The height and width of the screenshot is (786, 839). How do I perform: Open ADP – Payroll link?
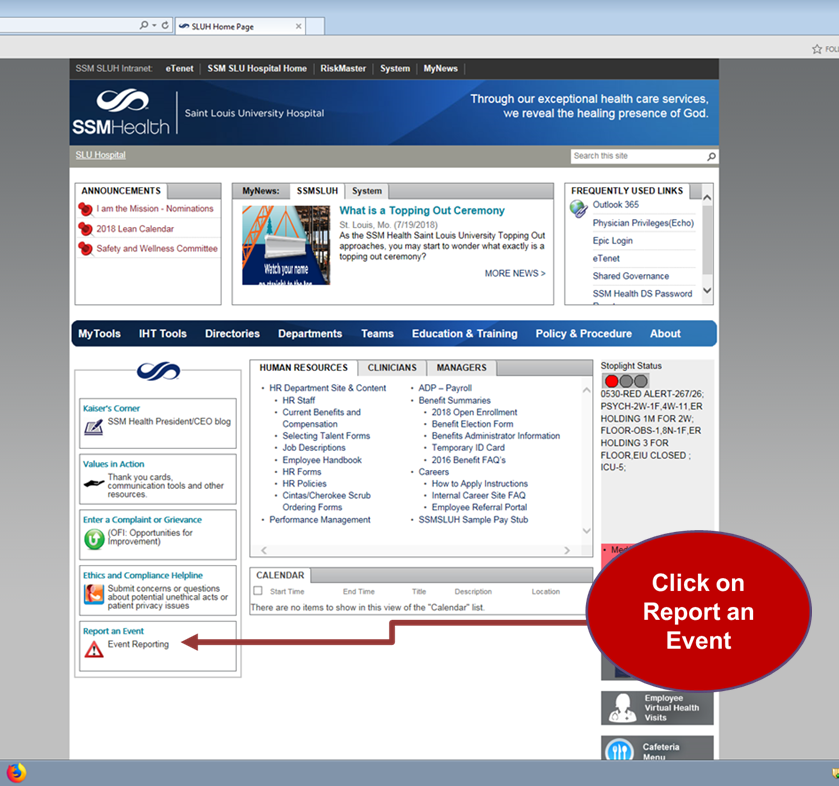pos(445,388)
